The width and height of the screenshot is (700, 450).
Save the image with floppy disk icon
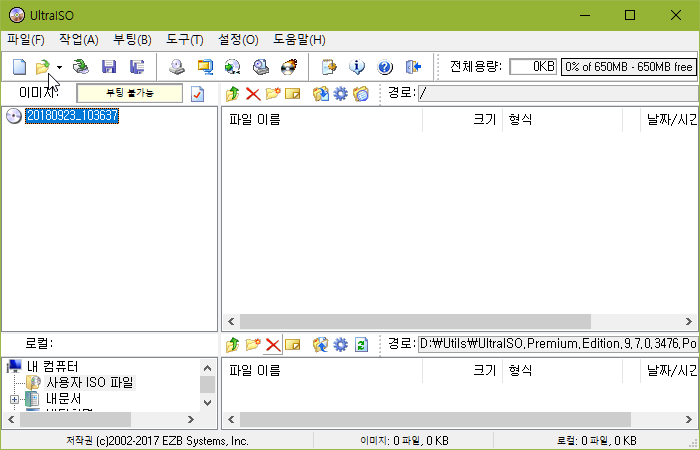[109, 67]
